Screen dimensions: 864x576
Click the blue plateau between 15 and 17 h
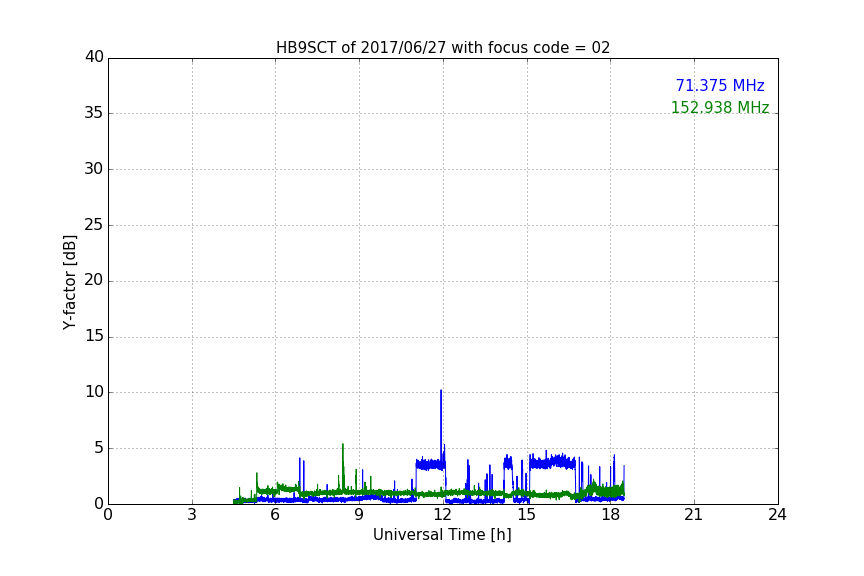pyautogui.click(x=552, y=462)
